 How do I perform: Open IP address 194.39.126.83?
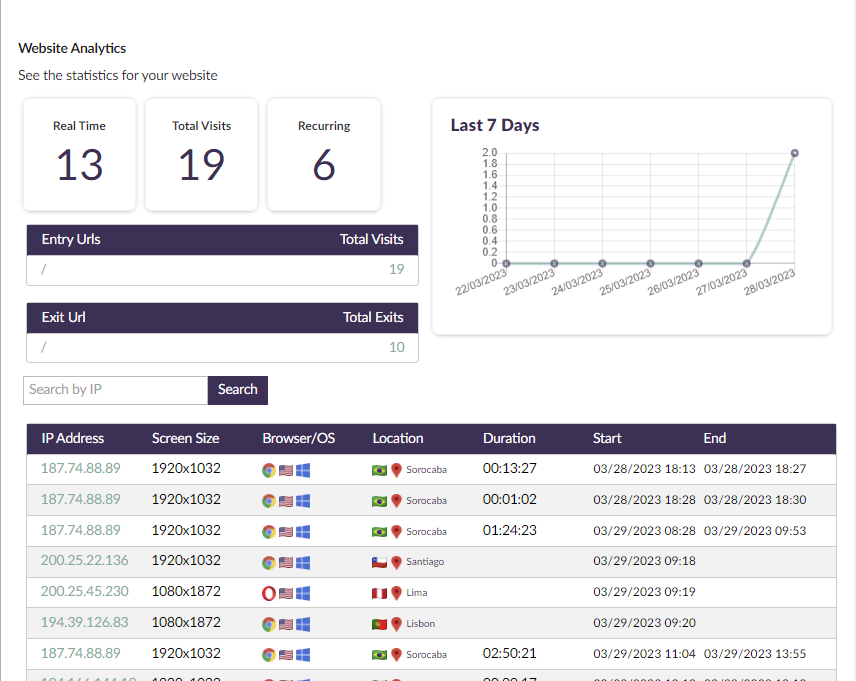point(84,623)
